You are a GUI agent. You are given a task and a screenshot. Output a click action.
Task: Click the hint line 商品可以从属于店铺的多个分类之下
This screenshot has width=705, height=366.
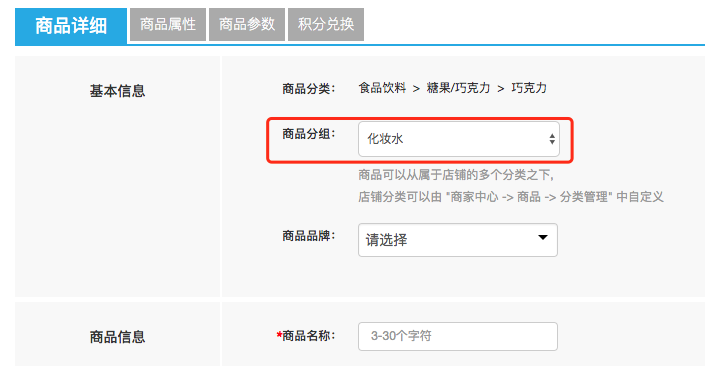point(456,174)
